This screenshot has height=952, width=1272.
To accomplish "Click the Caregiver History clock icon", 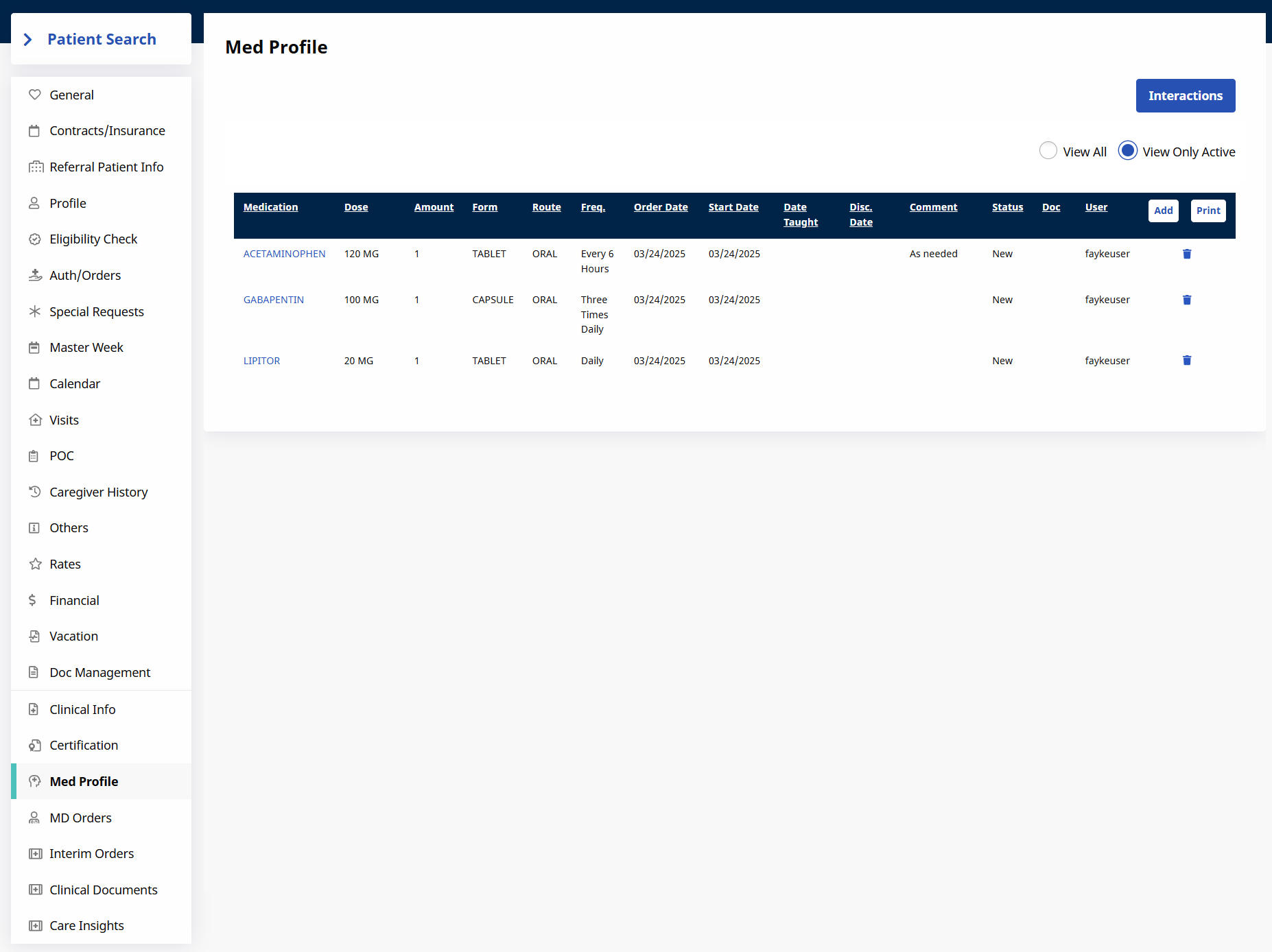I will point(34,492).
